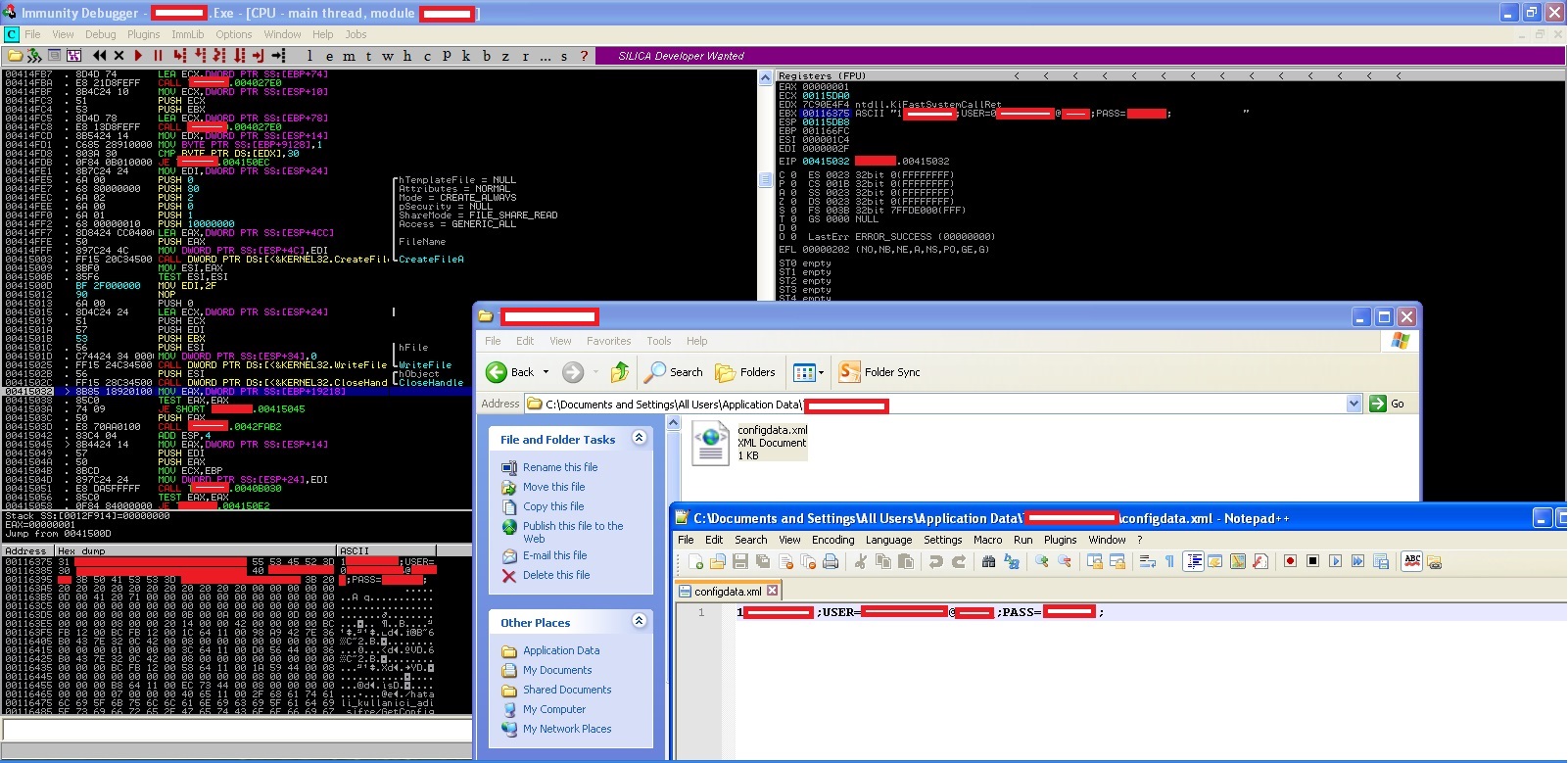Click the Explorer Back button
The width and height of the screenshot is (1568, 763).
[510, 372]
